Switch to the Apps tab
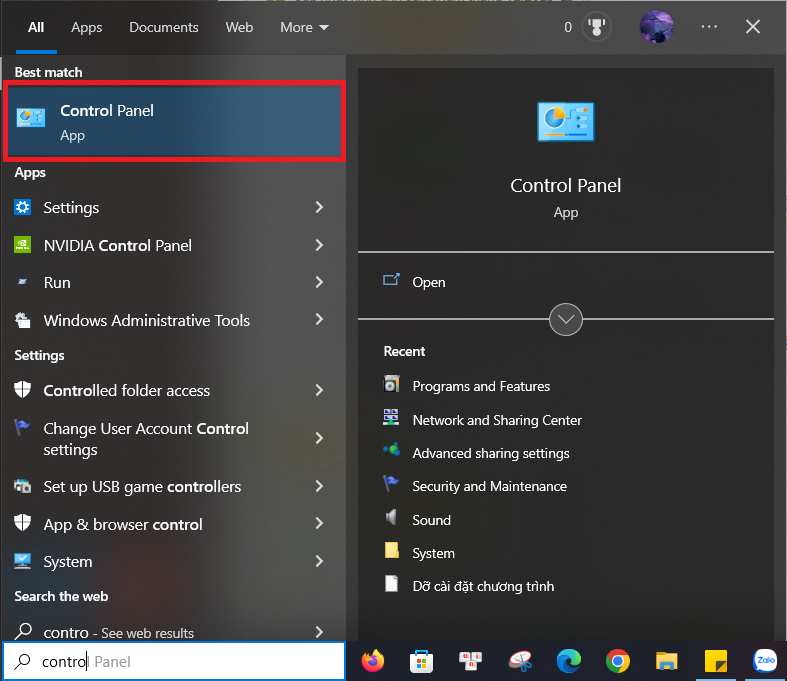The width and height of the screenshot is (787, 681). 86,27
